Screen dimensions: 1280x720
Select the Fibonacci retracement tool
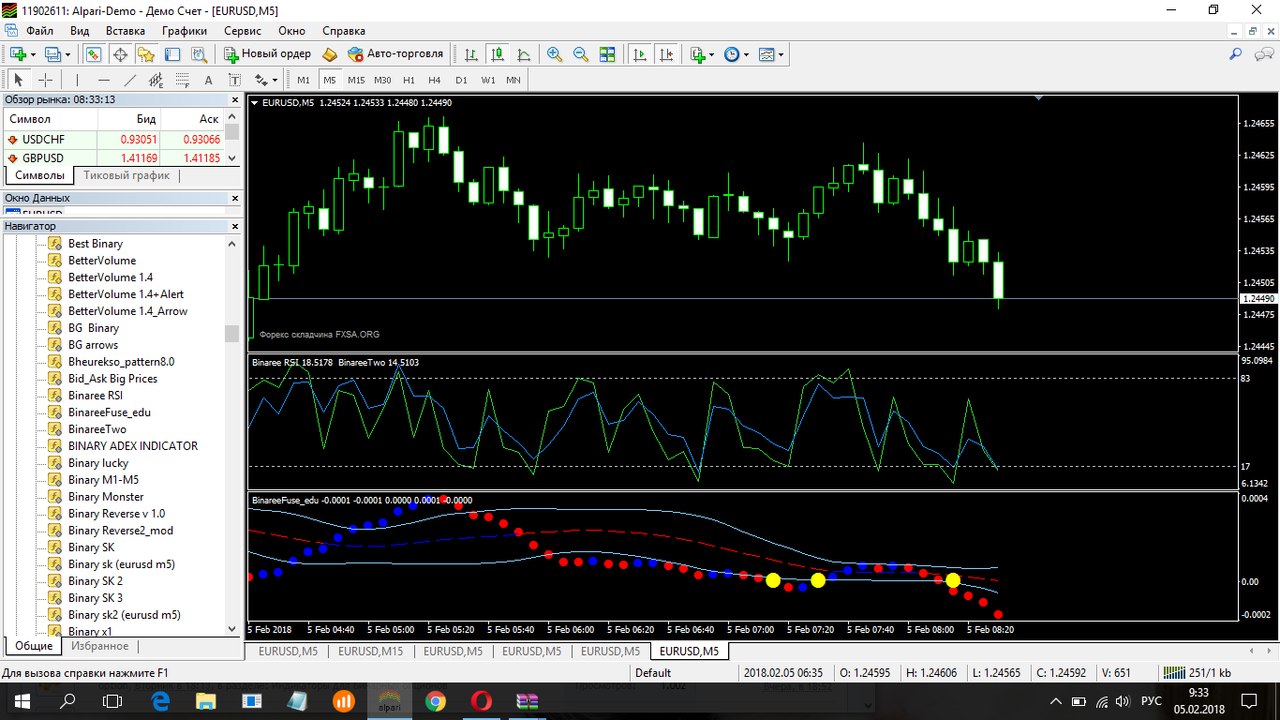click(x=182, y=80)
